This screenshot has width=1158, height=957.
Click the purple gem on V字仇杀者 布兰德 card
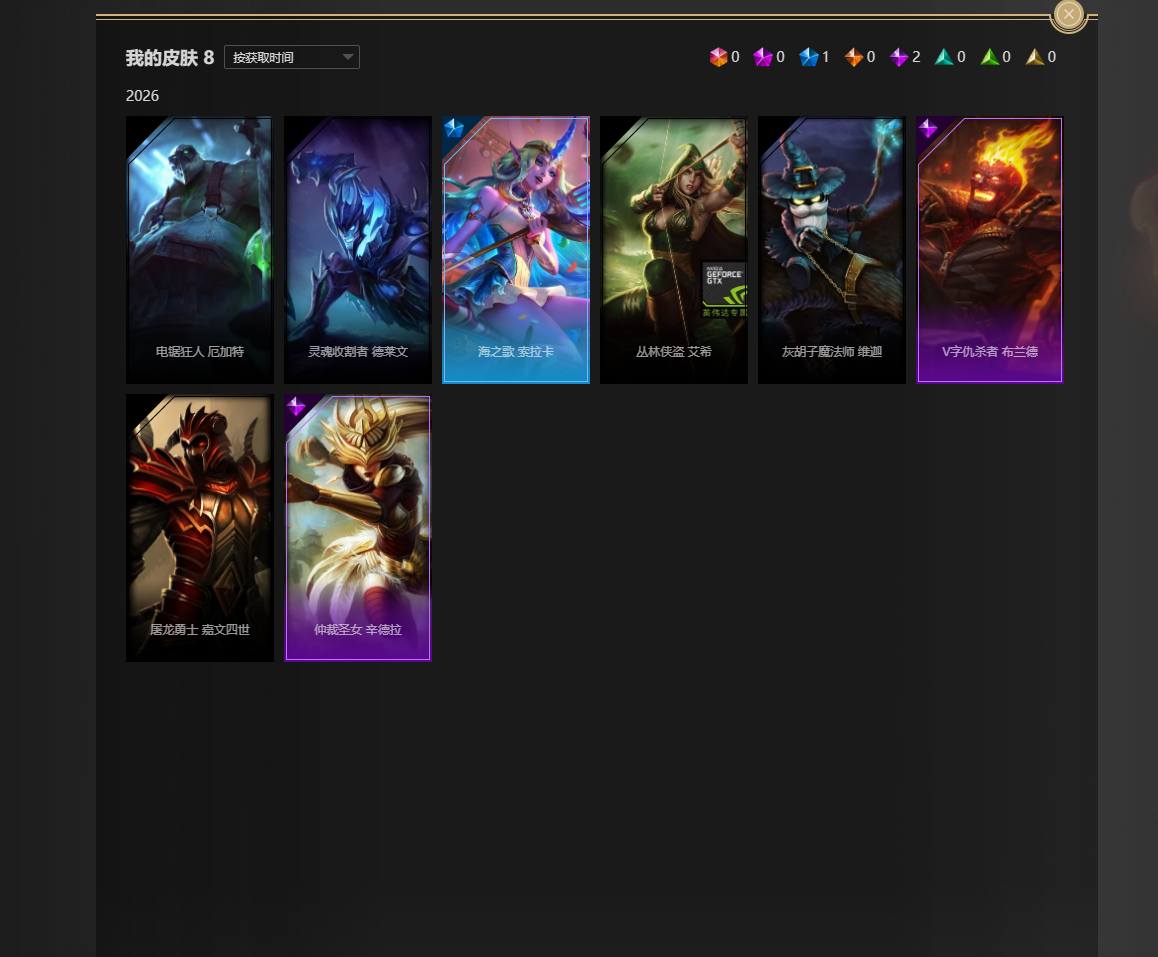928,128
